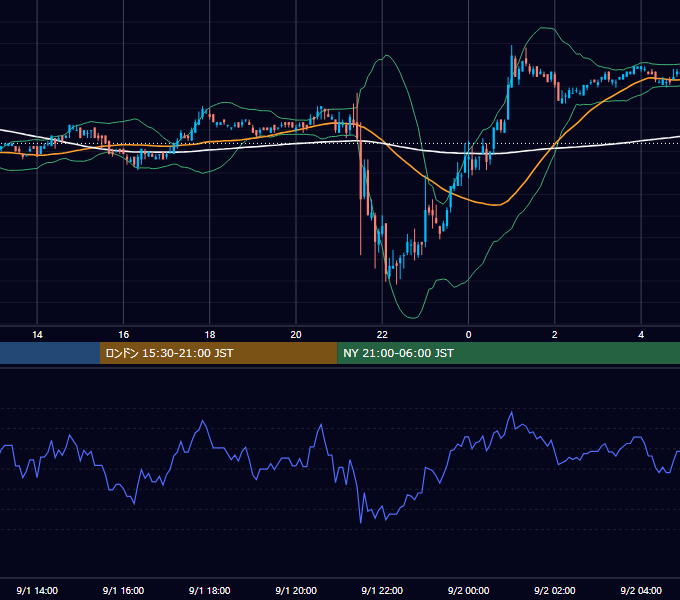Click the tall candlestick high near 01:00
The width and height of the screenshot is (680, 600).
point(512,65)
